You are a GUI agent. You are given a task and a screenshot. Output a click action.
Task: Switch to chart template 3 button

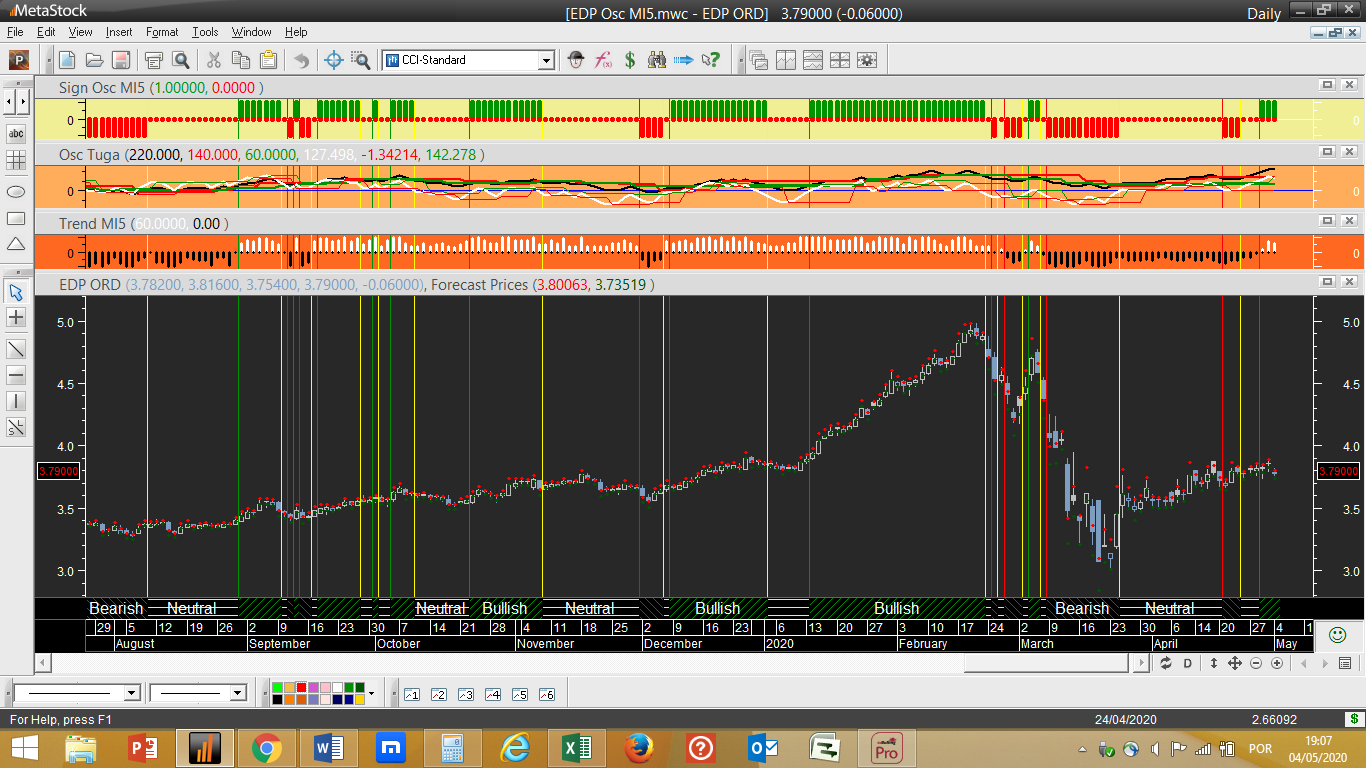point(465,694)
